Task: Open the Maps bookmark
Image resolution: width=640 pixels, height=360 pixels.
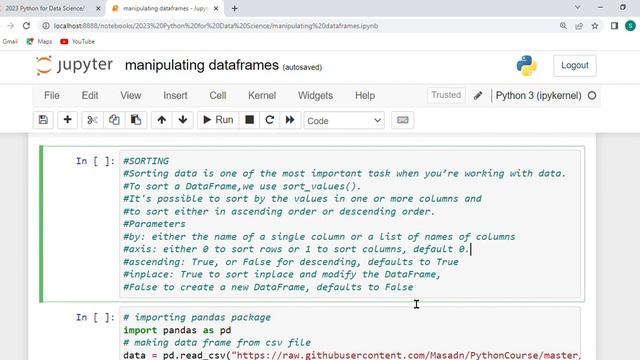Action: tap(40, 42)
